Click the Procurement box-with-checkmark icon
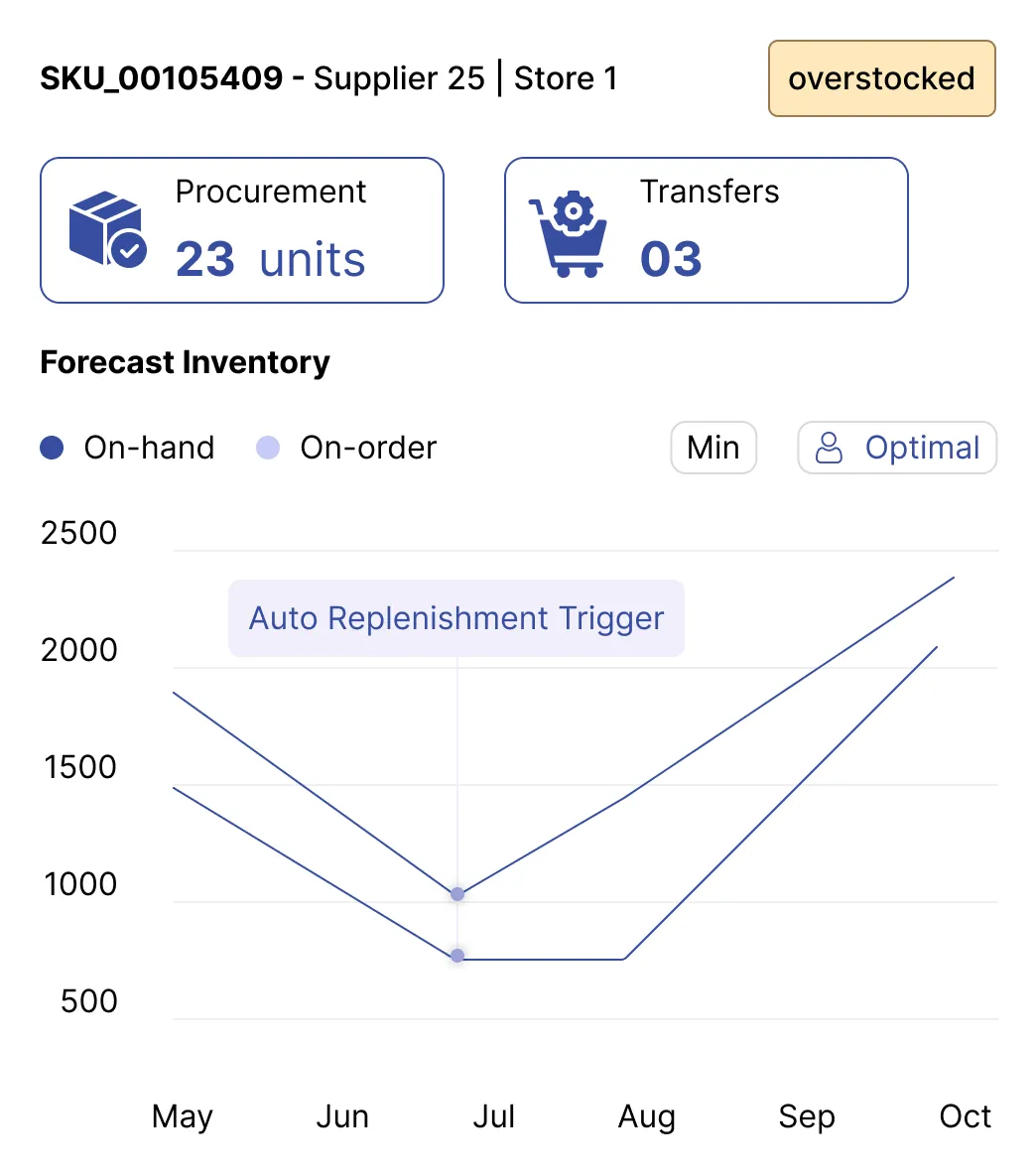Image resolution: width=1036 pixels, height=1175 pixels. 107,230
